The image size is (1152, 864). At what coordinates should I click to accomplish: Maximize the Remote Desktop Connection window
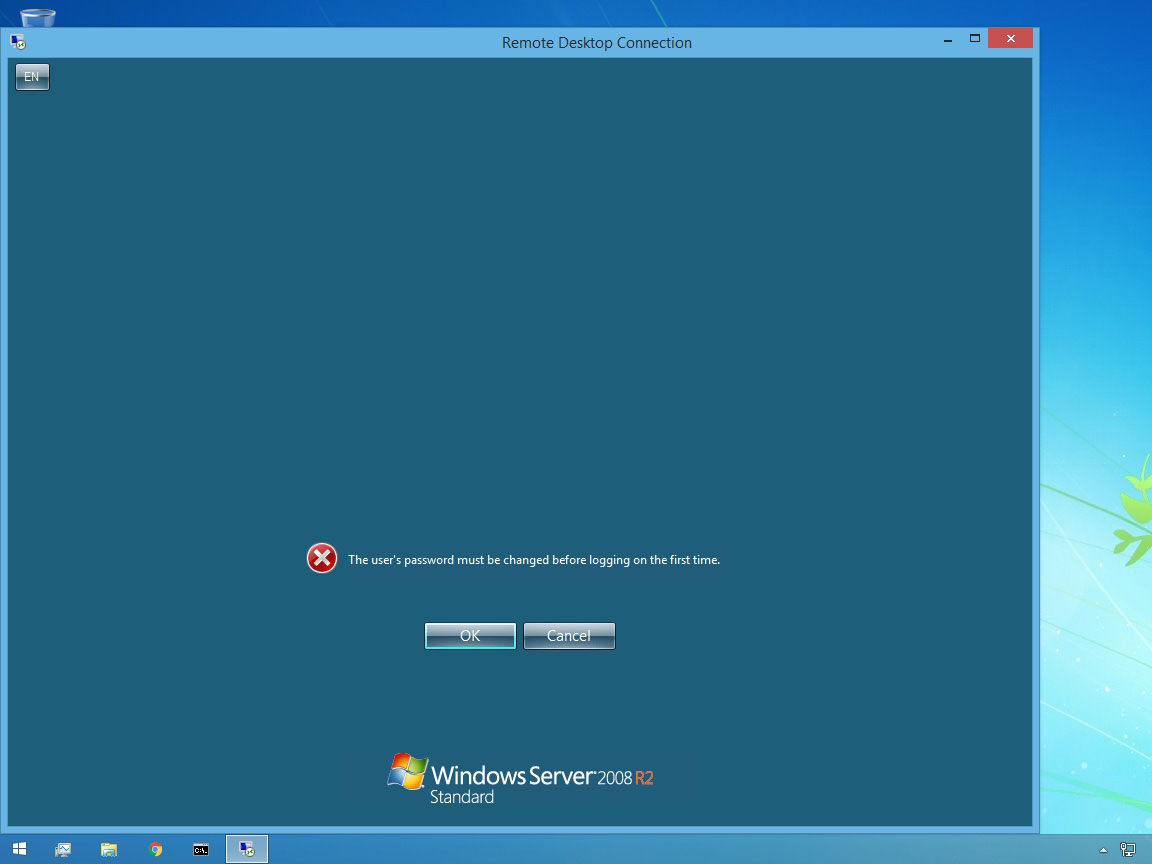coord(975,39)
